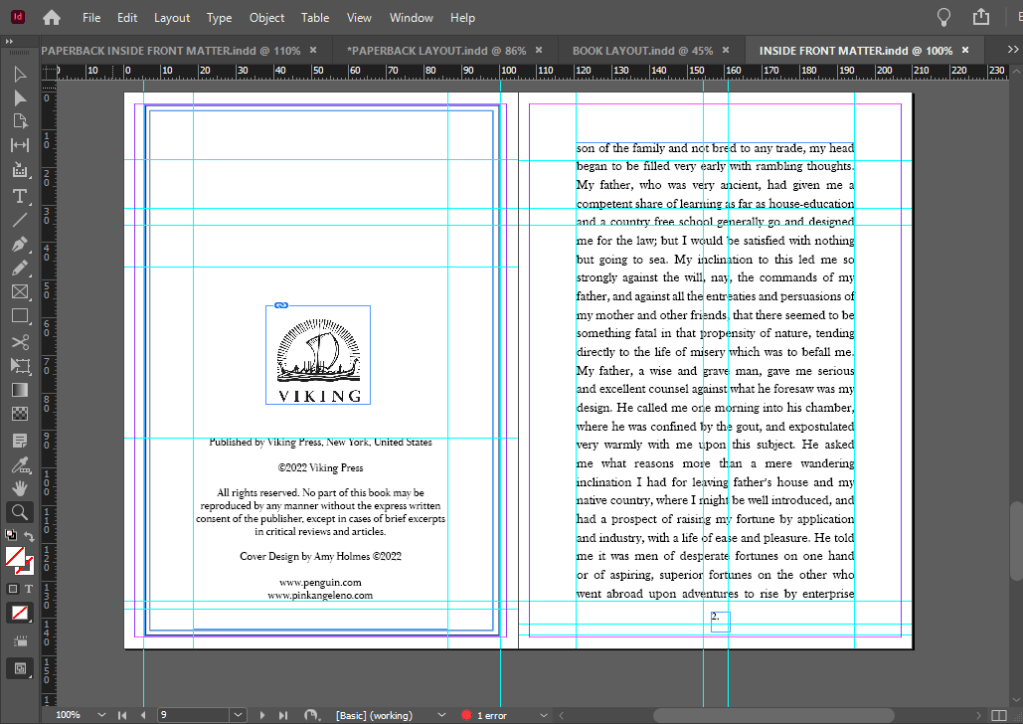Open the Home screen icon
Image resolution: width=1023 pixels, height=724 pixels.
pos(51,17)
